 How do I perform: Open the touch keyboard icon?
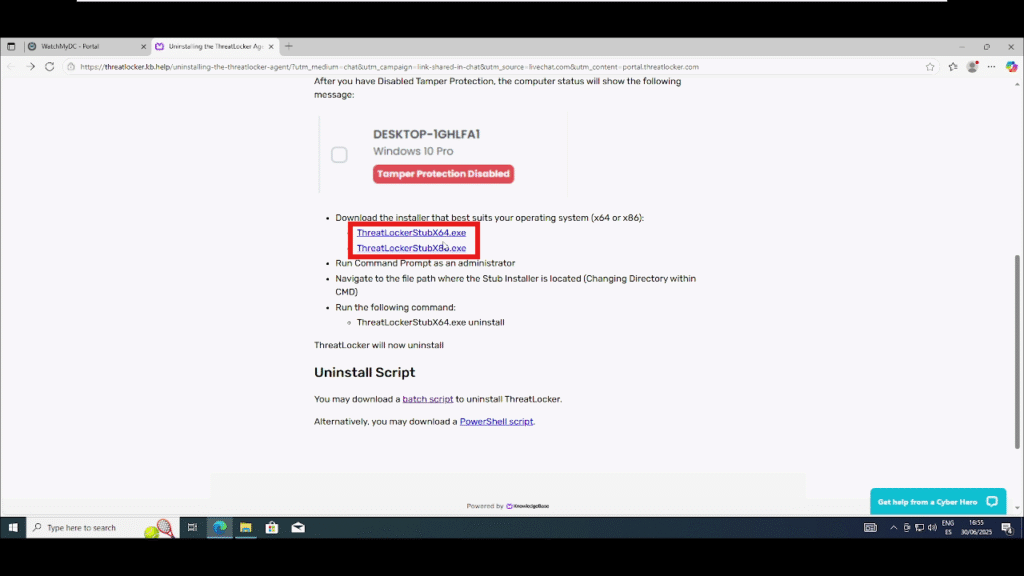point(871,528)
